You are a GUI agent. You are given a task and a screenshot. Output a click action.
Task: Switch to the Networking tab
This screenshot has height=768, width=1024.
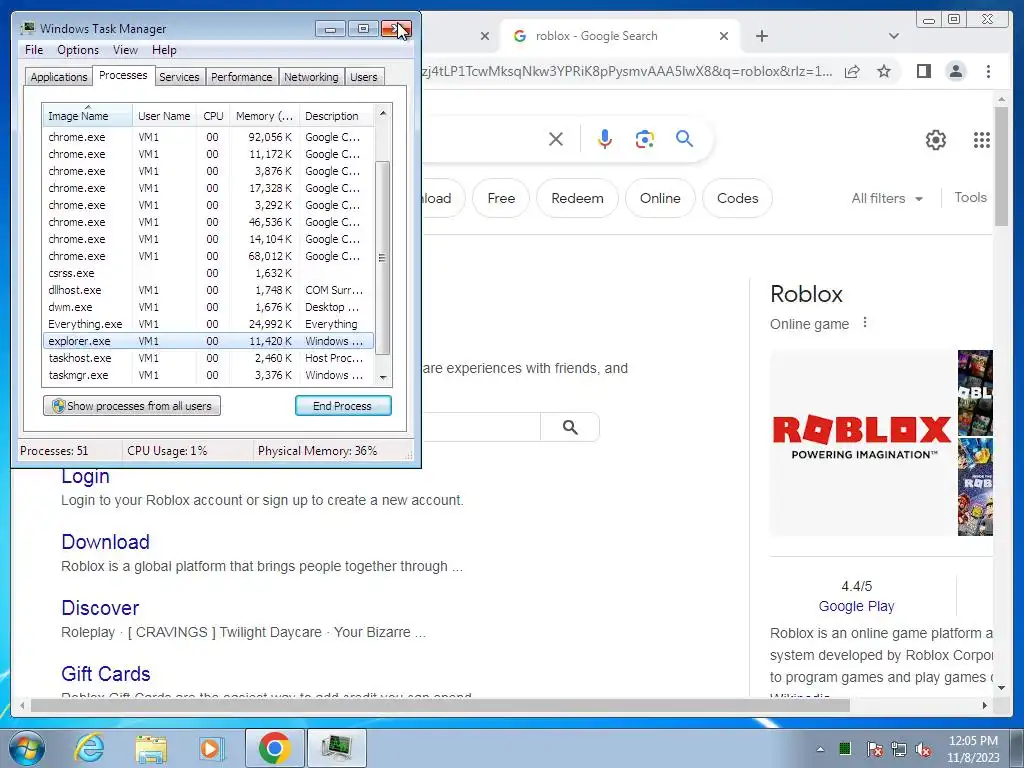pyautogui.click(x=312, y=77)
